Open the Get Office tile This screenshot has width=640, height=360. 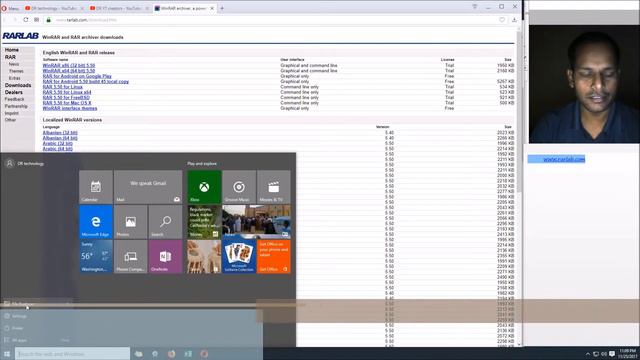tap(273, 256)
